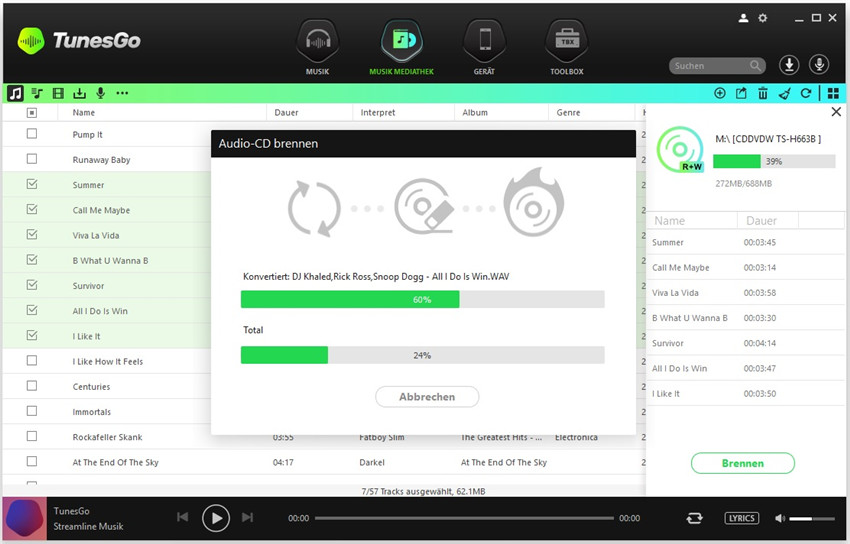Adjust the volume slider
850x544 pixels.
coord(812,519)
